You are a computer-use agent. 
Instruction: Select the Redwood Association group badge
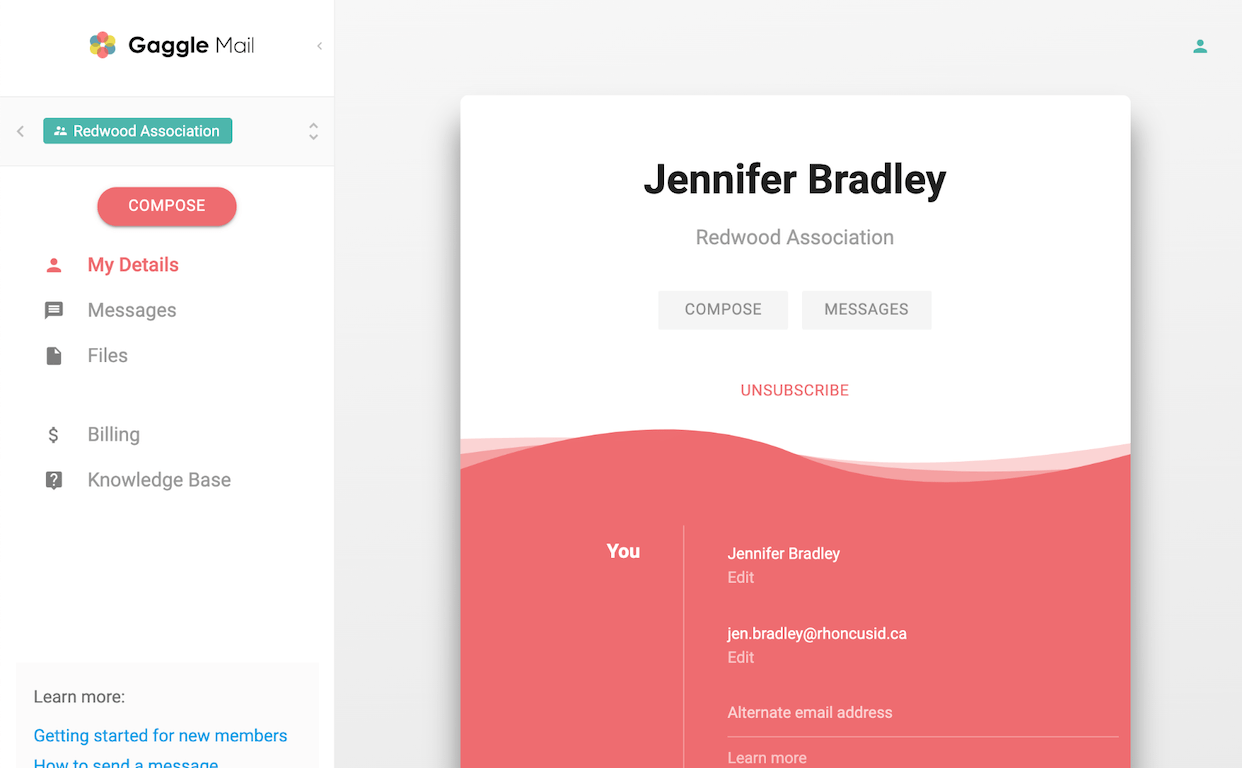(137, 131)
